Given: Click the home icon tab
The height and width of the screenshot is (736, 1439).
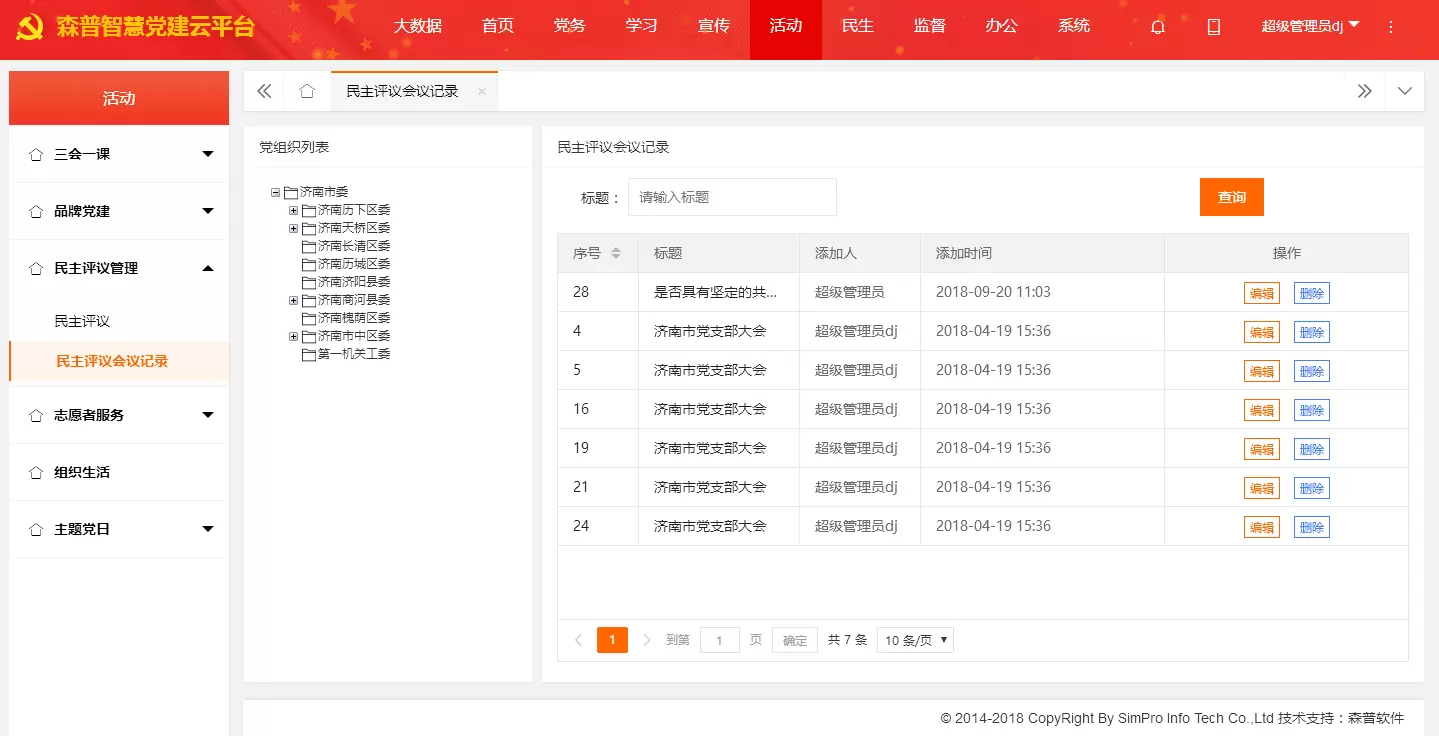Looking at the screenshot, I should 307,91.
